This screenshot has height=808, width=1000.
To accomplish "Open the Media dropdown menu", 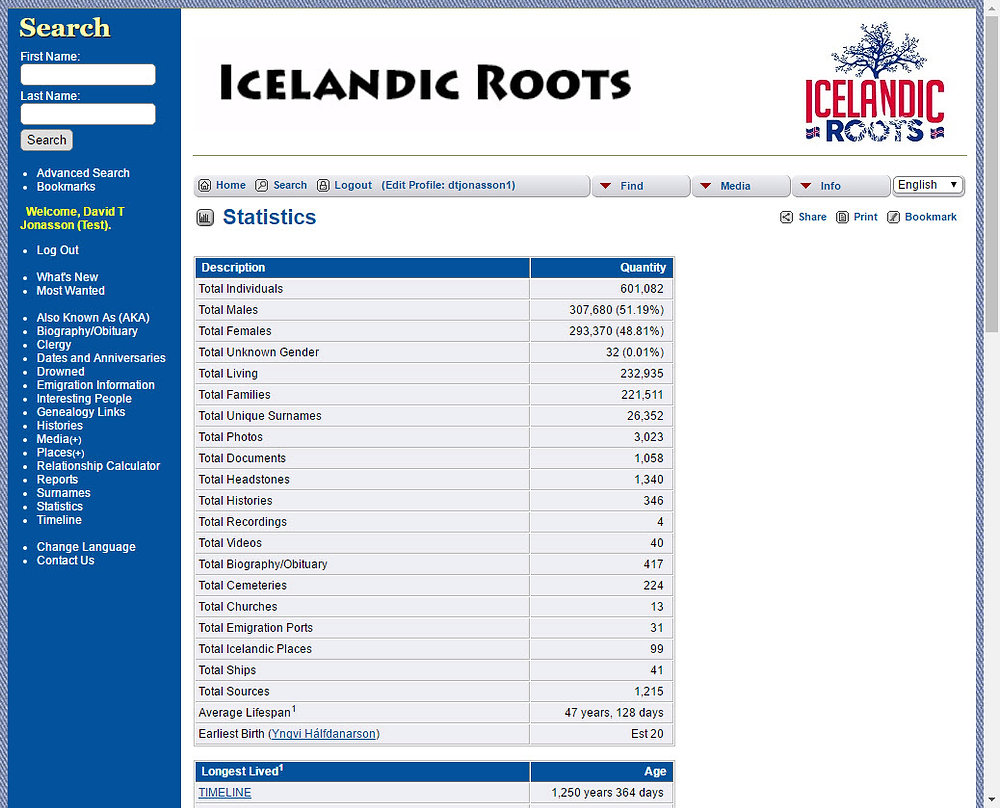I will pyautogui.click(x=740, y=185).
